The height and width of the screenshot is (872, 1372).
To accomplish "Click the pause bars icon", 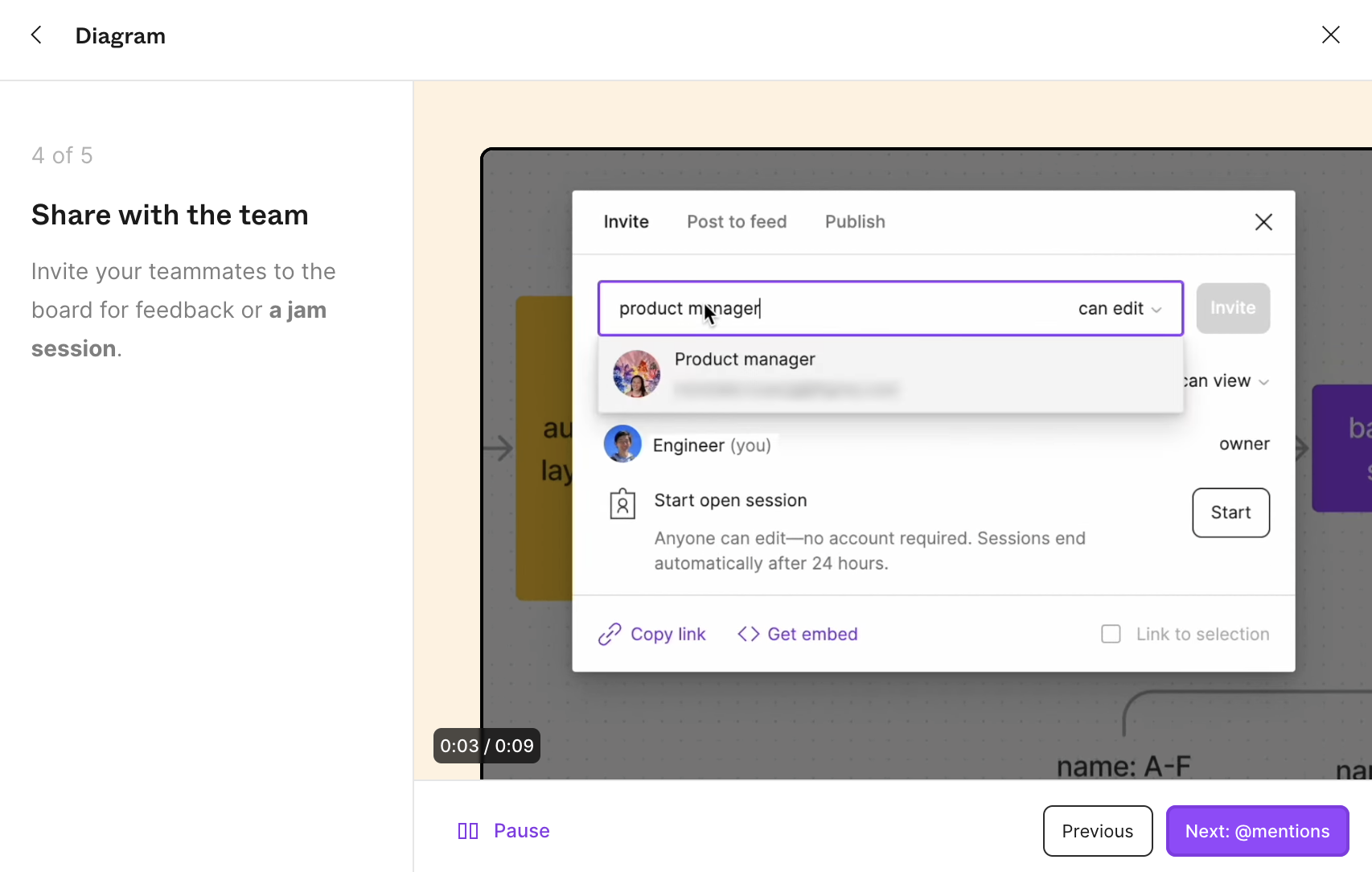I will point(467,831).
